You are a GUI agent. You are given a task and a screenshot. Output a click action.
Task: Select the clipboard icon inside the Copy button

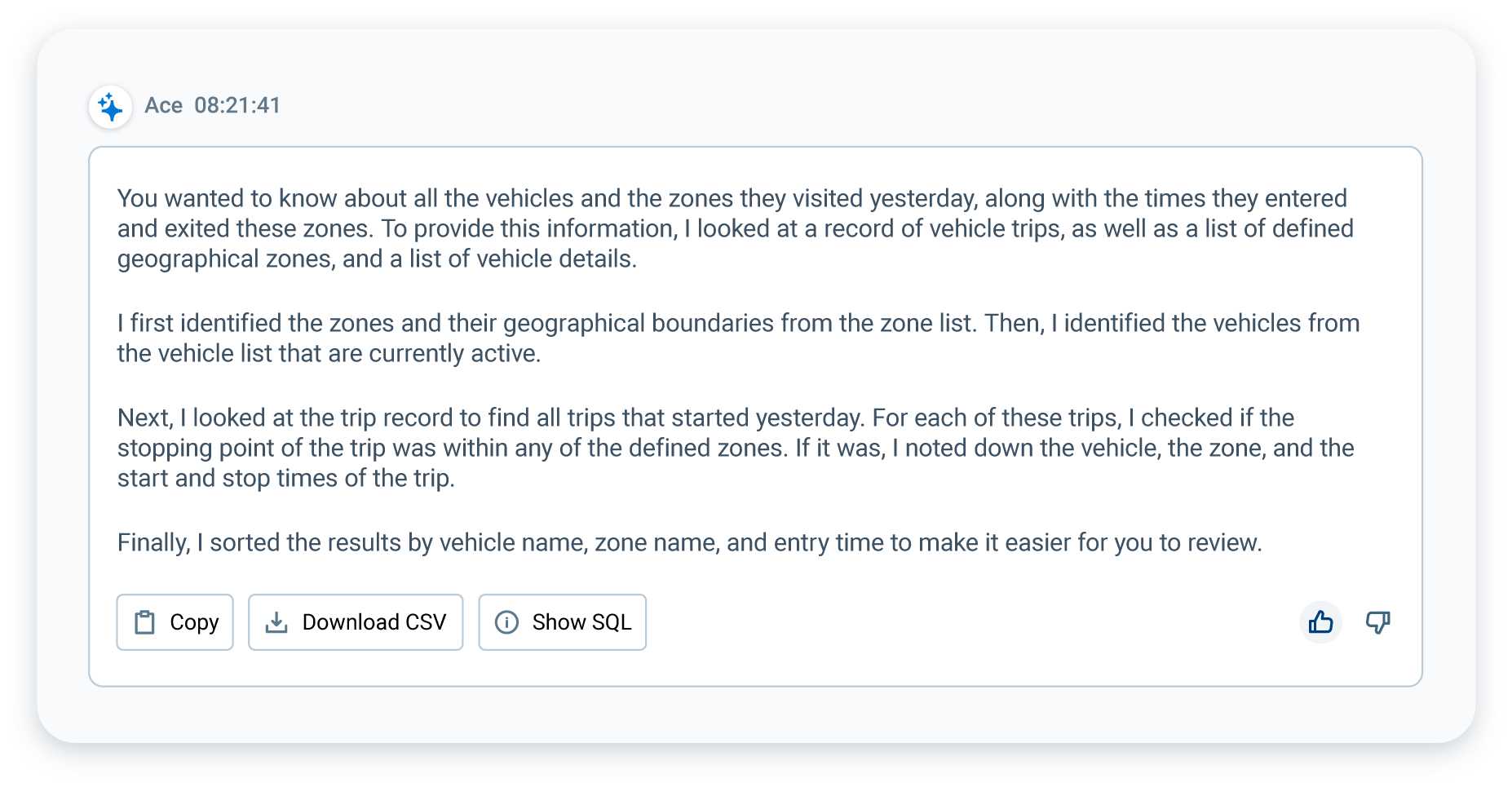[144, 621]
